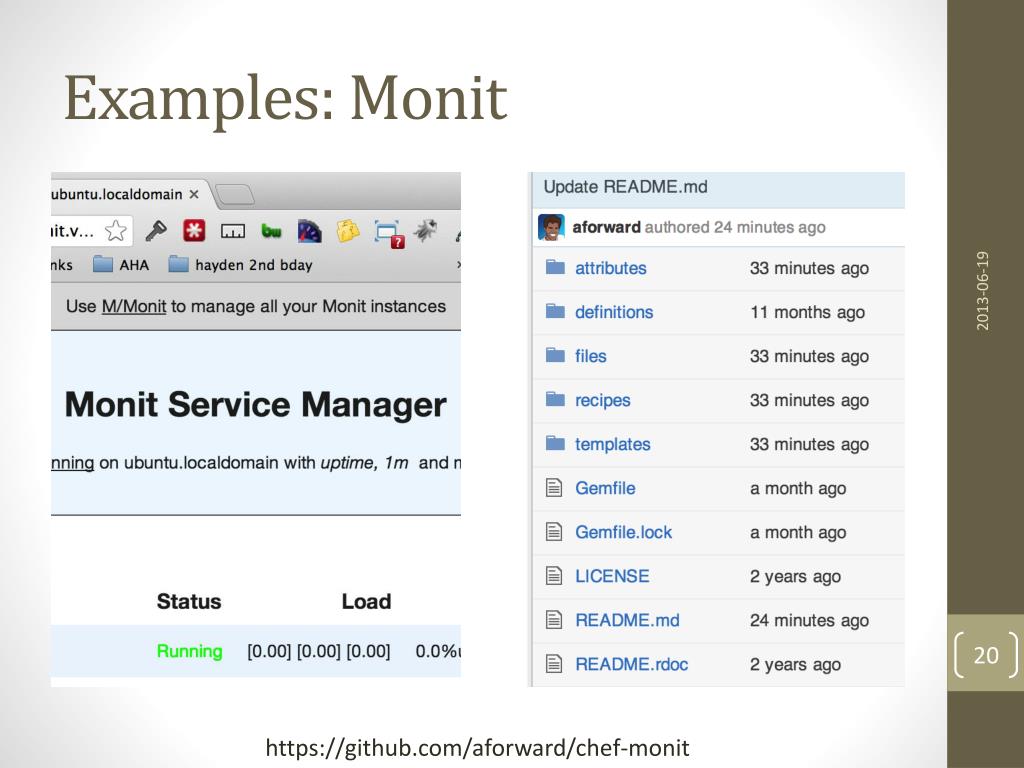This screenshot has width=1024, height=768.
Task: Open the templates folder
Action: tap(613, 444)
